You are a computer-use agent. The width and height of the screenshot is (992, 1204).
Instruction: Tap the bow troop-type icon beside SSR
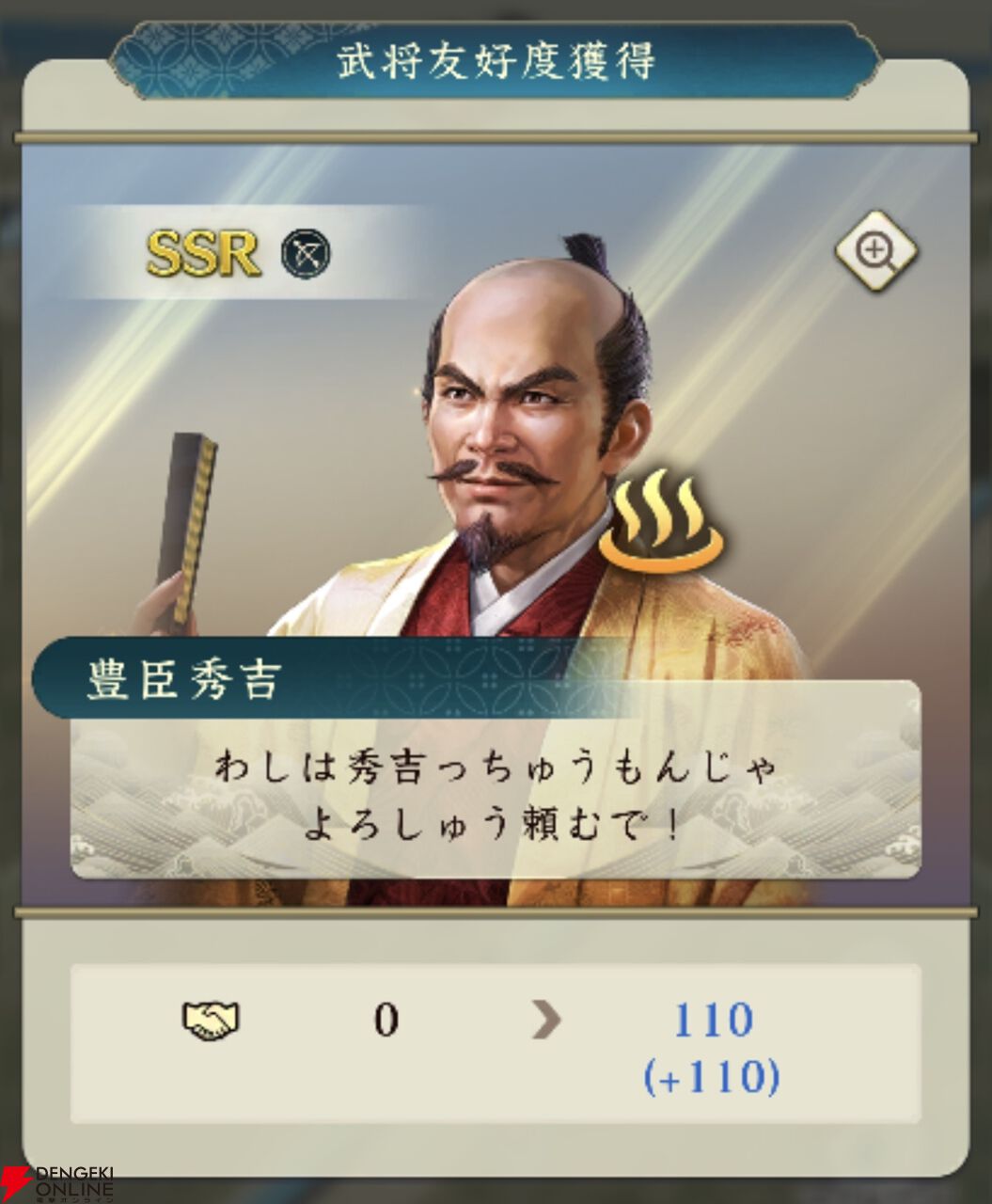(x=306, y=253)
